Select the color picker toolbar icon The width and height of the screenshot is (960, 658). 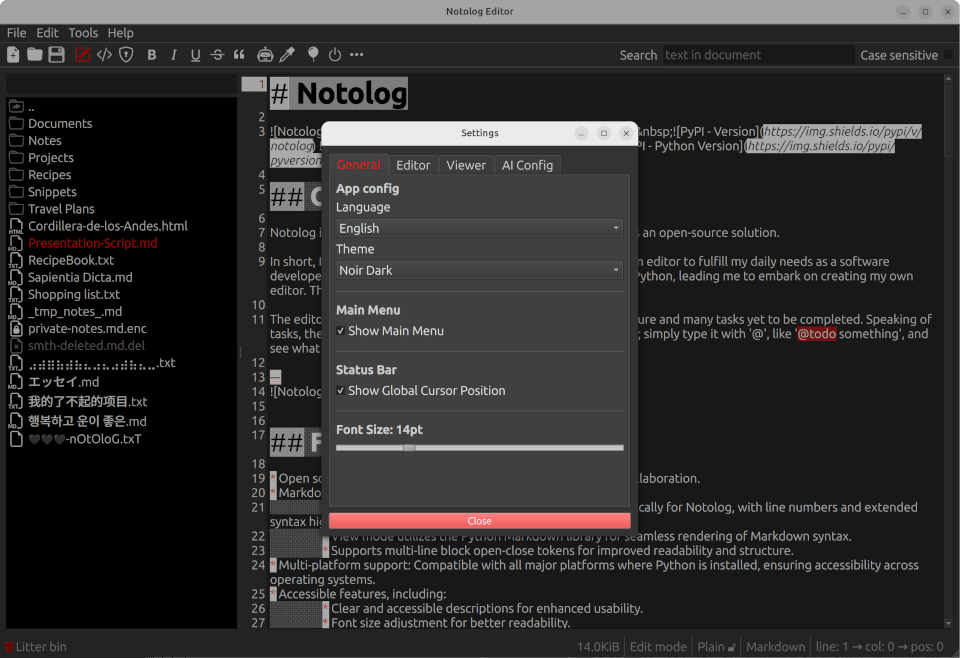point(287,55)
